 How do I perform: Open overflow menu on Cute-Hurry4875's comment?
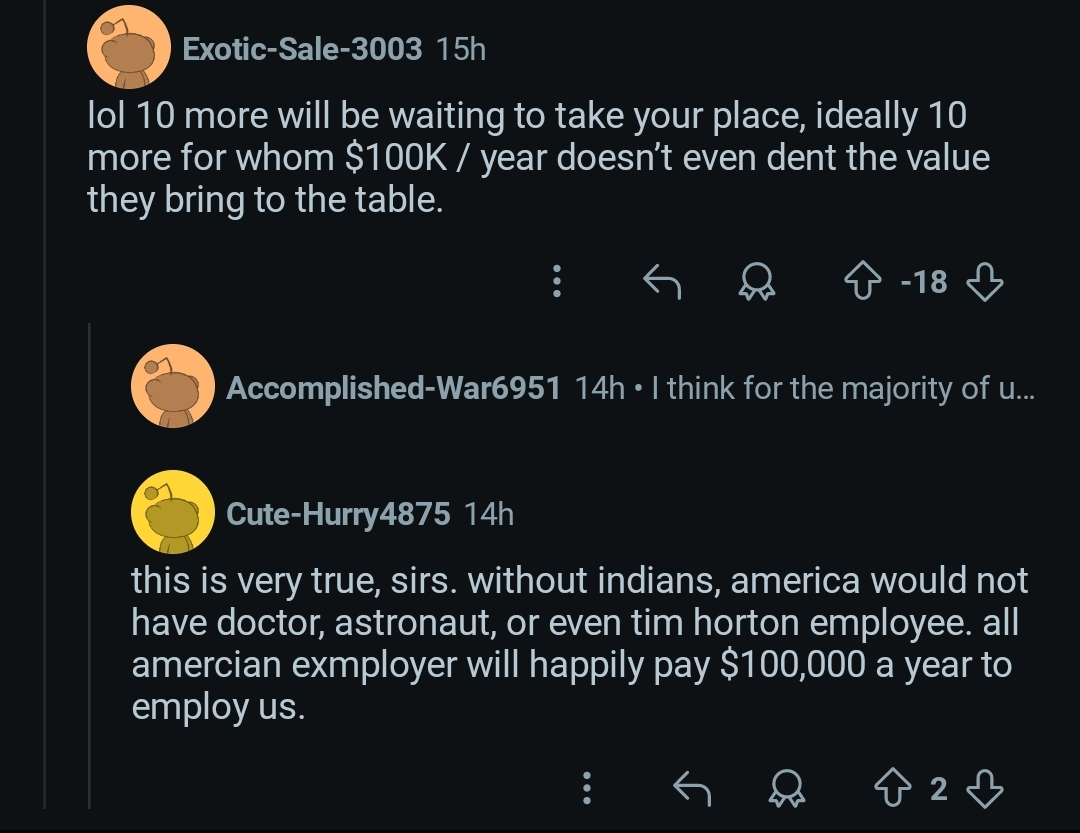click(x=588, y=789)
